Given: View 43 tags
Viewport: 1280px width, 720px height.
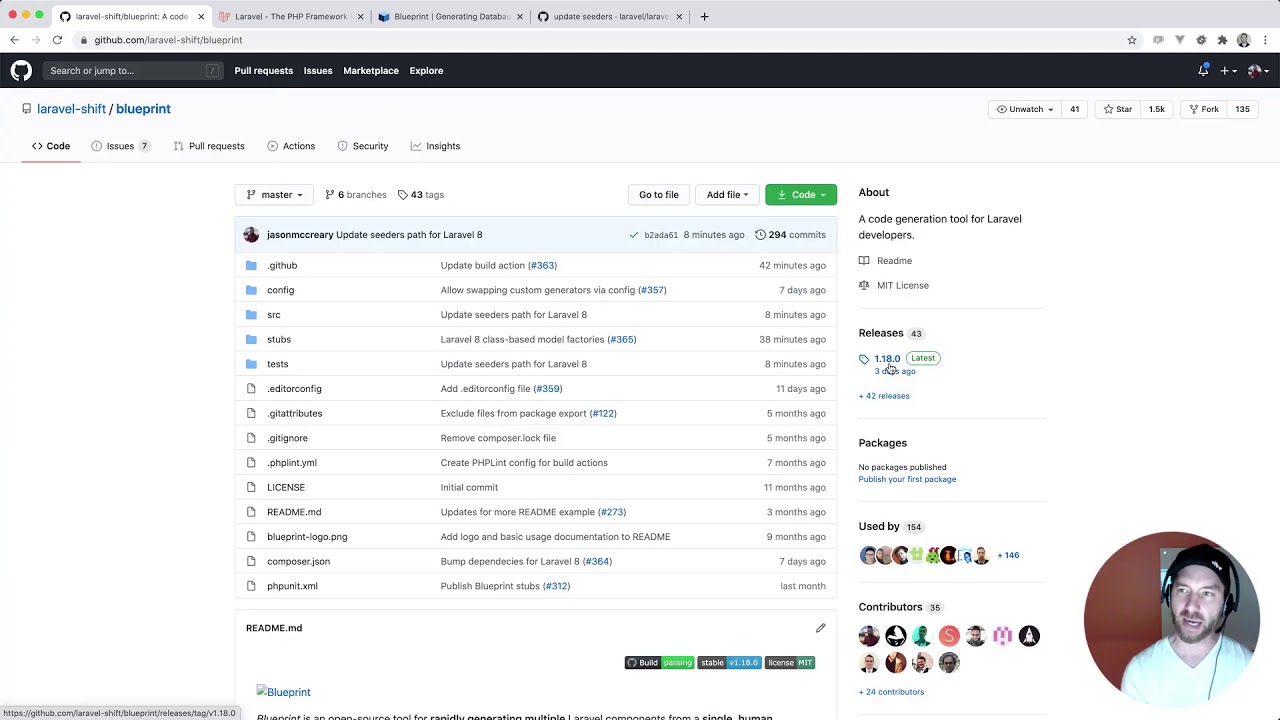Looking at the screenshot, I should pos(421,195).
